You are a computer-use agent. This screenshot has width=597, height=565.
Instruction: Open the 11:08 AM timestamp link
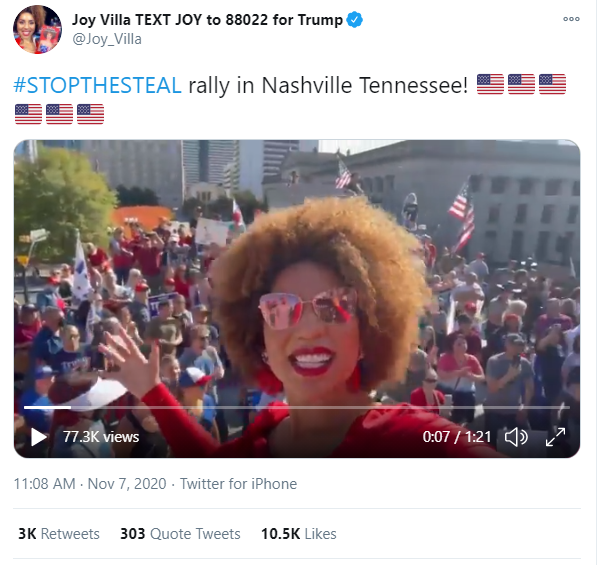45,484
